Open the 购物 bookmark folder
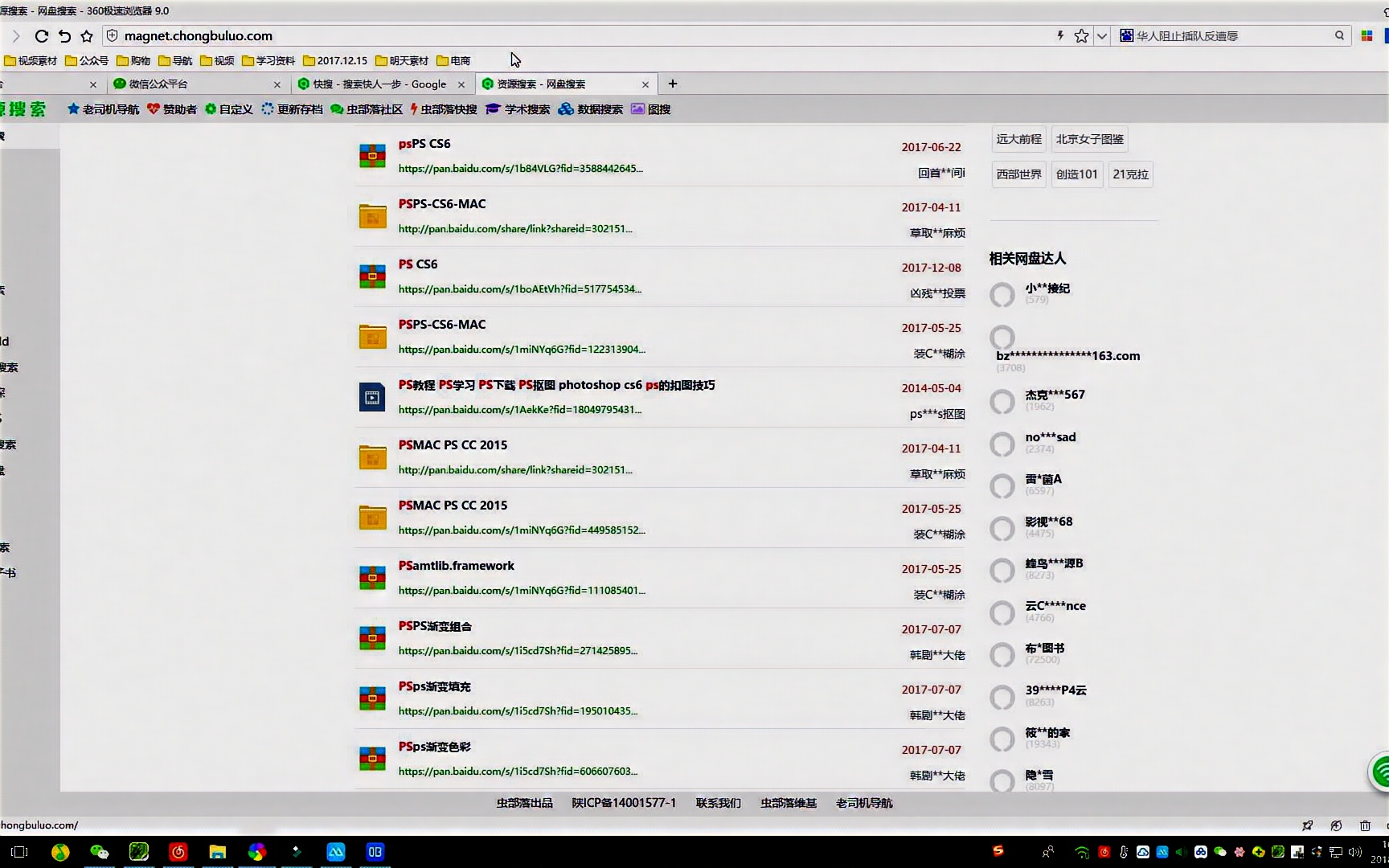The image size is (1389, 868). 133,60
